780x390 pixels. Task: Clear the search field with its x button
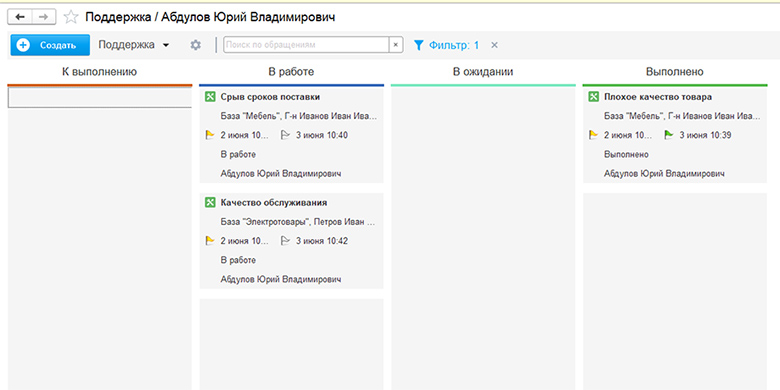point(395,45)
